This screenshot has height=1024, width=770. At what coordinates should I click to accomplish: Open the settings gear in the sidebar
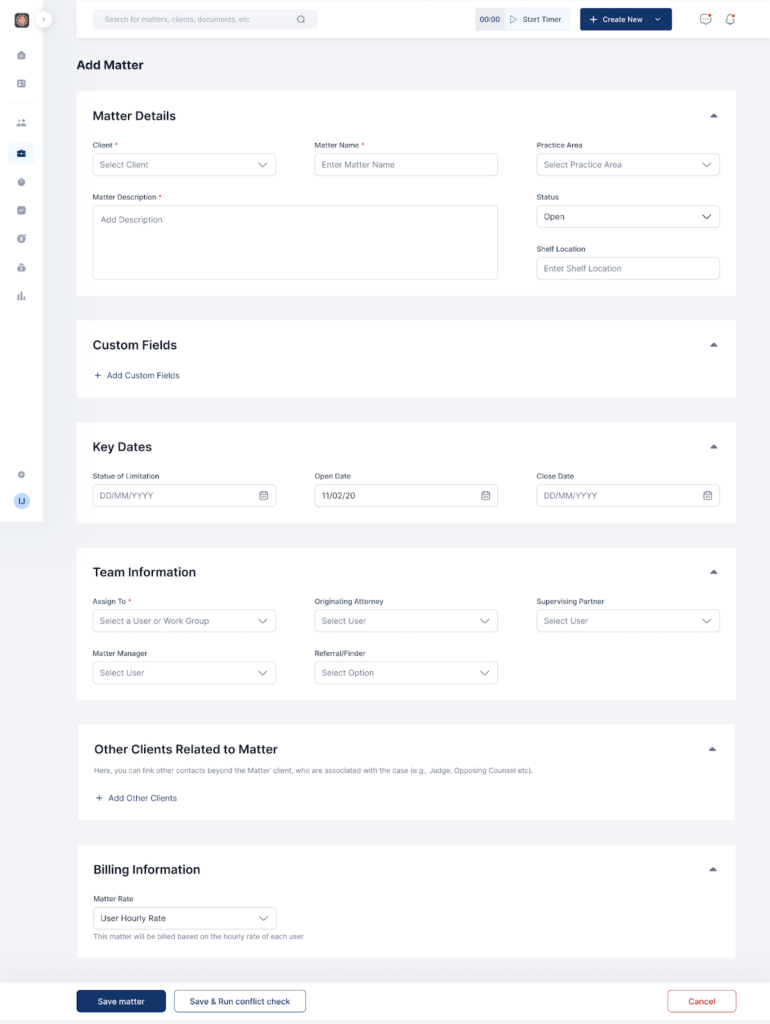(21, 475)
